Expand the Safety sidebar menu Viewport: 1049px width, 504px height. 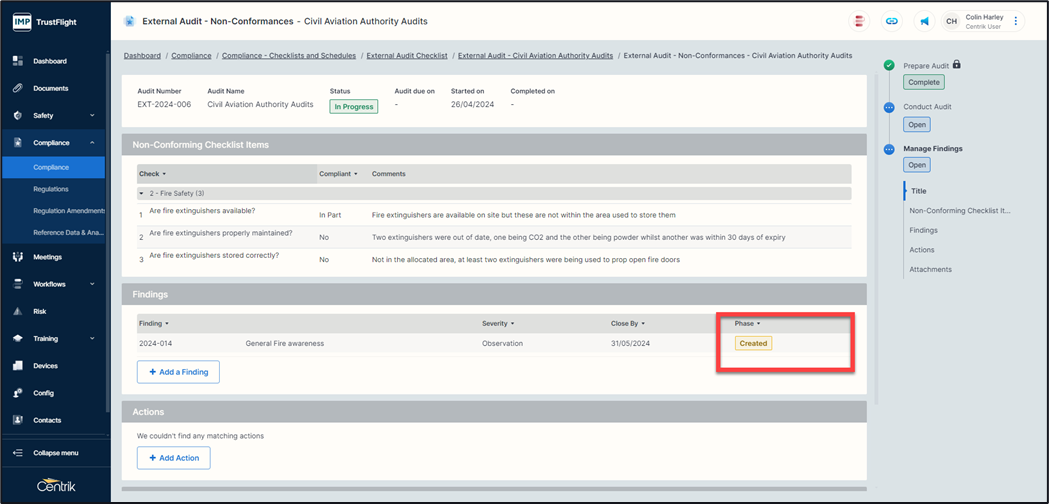click(x=92, y=116)
